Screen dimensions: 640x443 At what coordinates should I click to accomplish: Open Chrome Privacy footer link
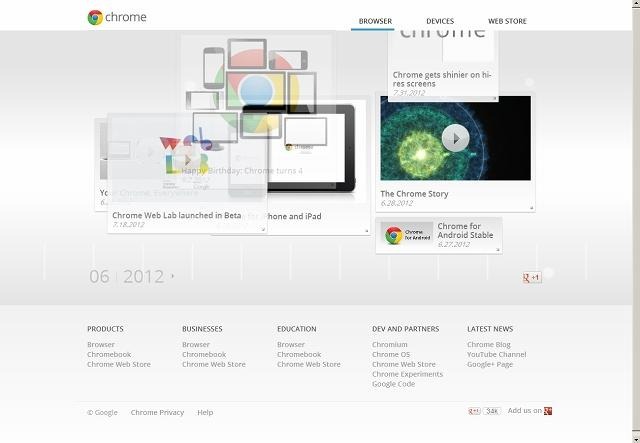[157, 412]
